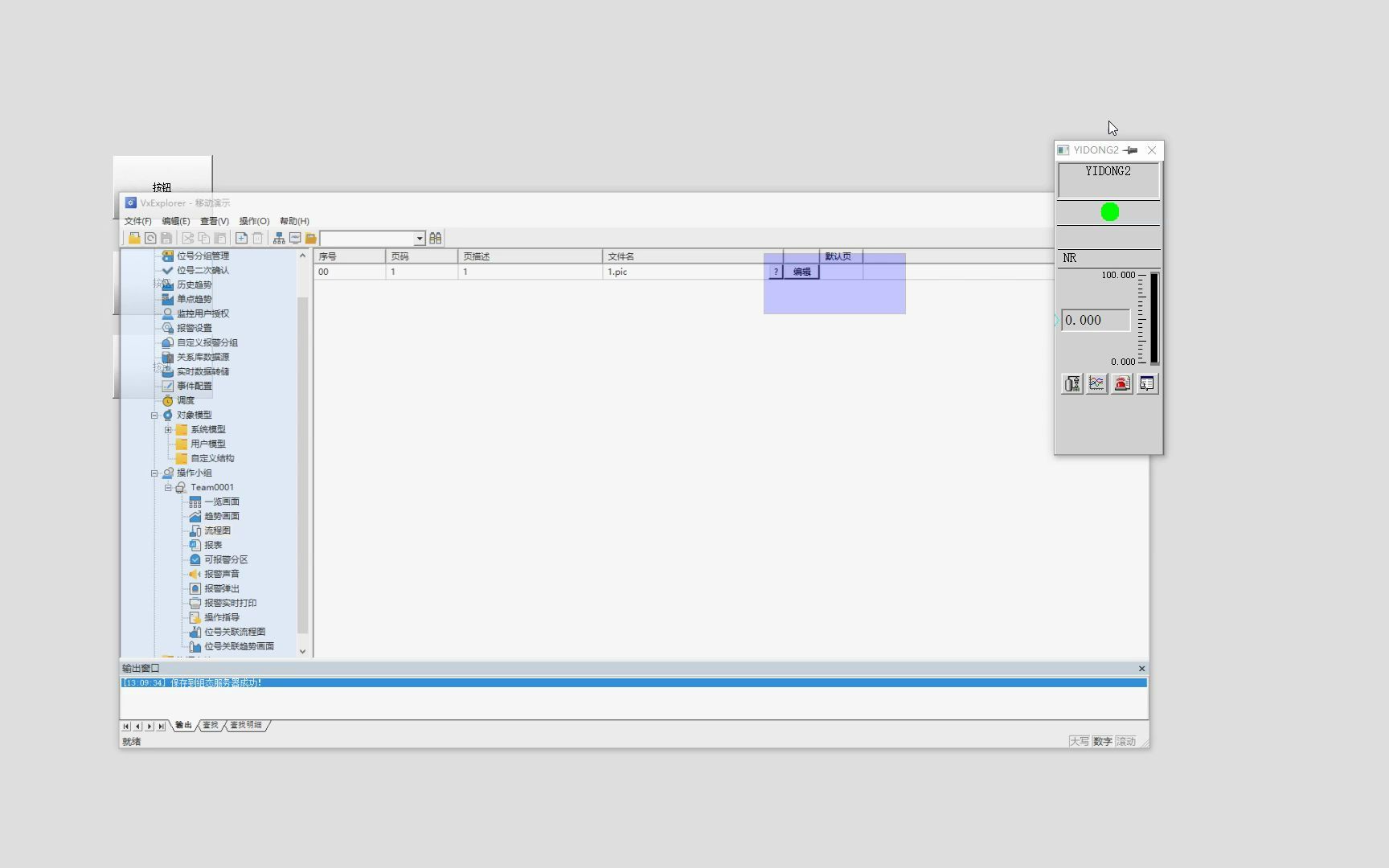
Task: Click the open project folder toolbar icon
Action: tap(134, 238)
